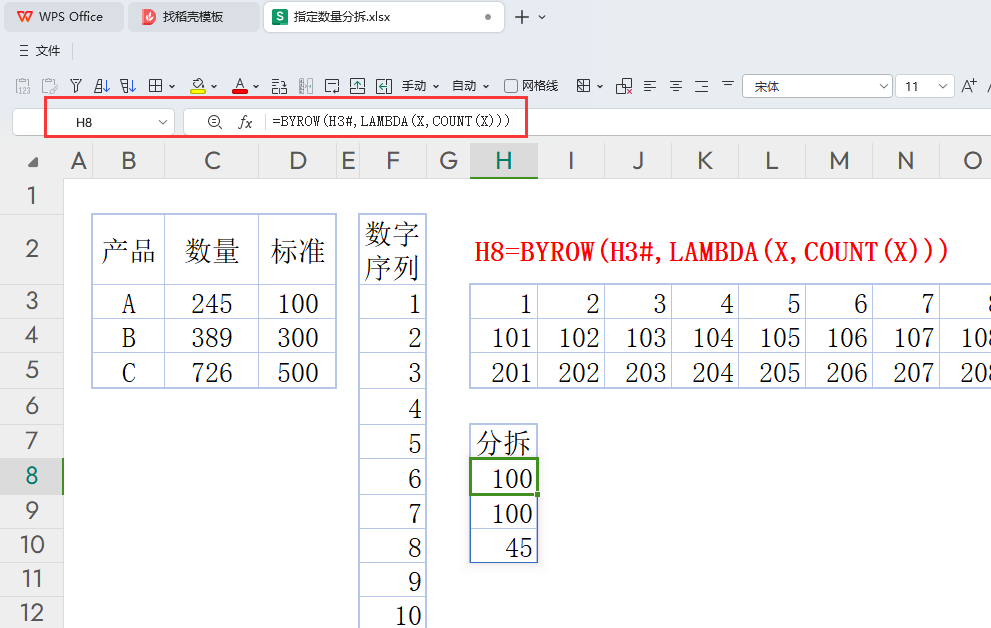Image resolution: width=991 pixels, height=628 pixels.
Task: Toggle the filter funnel icon
Action: coord(76,86)
